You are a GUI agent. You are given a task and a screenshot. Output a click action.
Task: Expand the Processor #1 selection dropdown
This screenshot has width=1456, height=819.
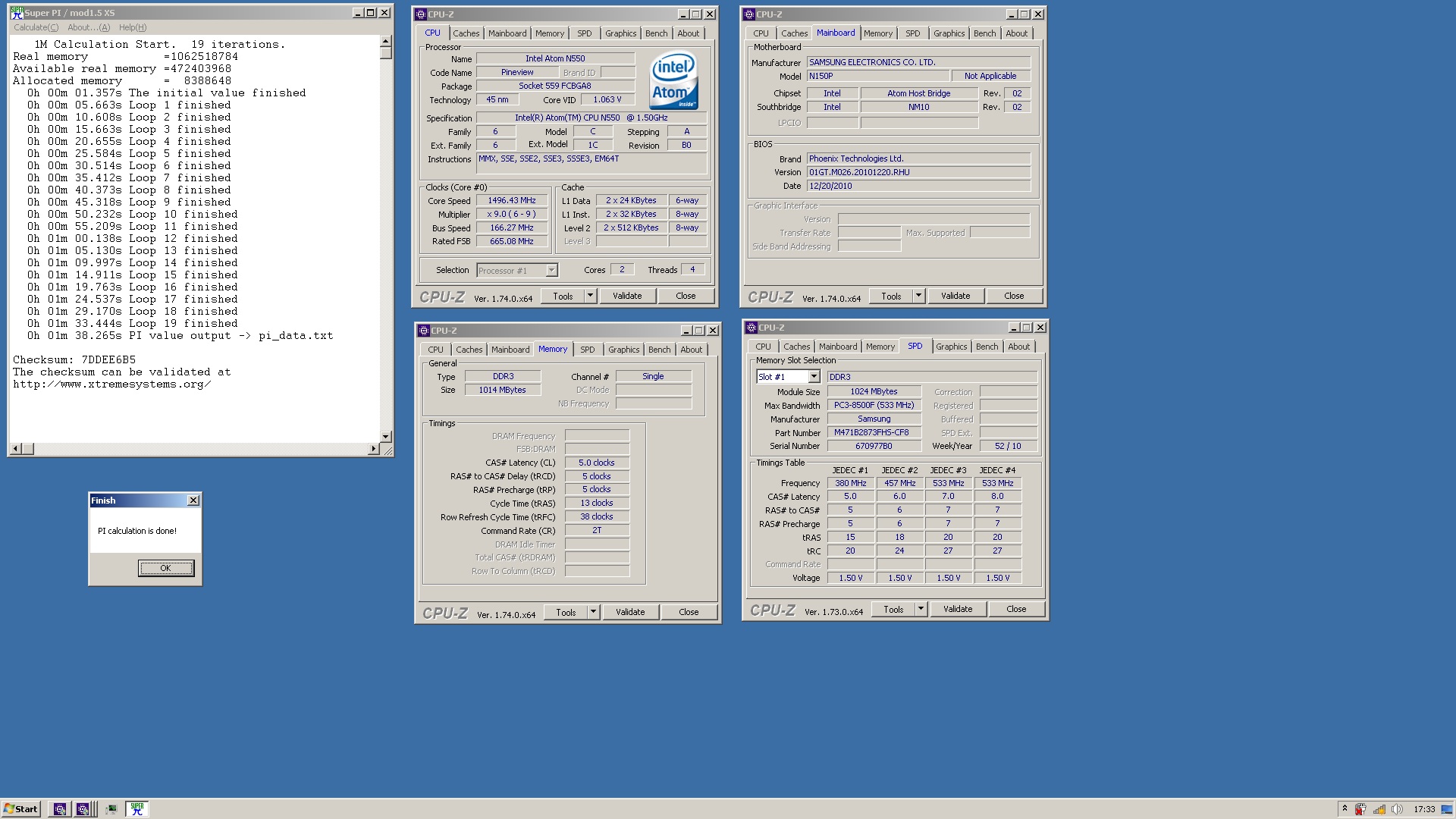click(x=551, y=271)
